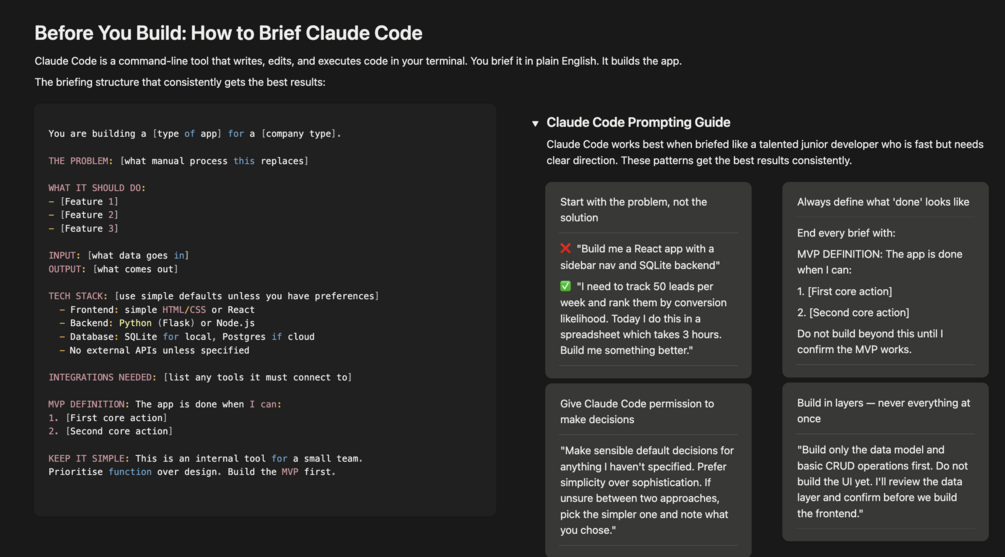
Task: Click the green check mark emoji
Action: (565, 286)
